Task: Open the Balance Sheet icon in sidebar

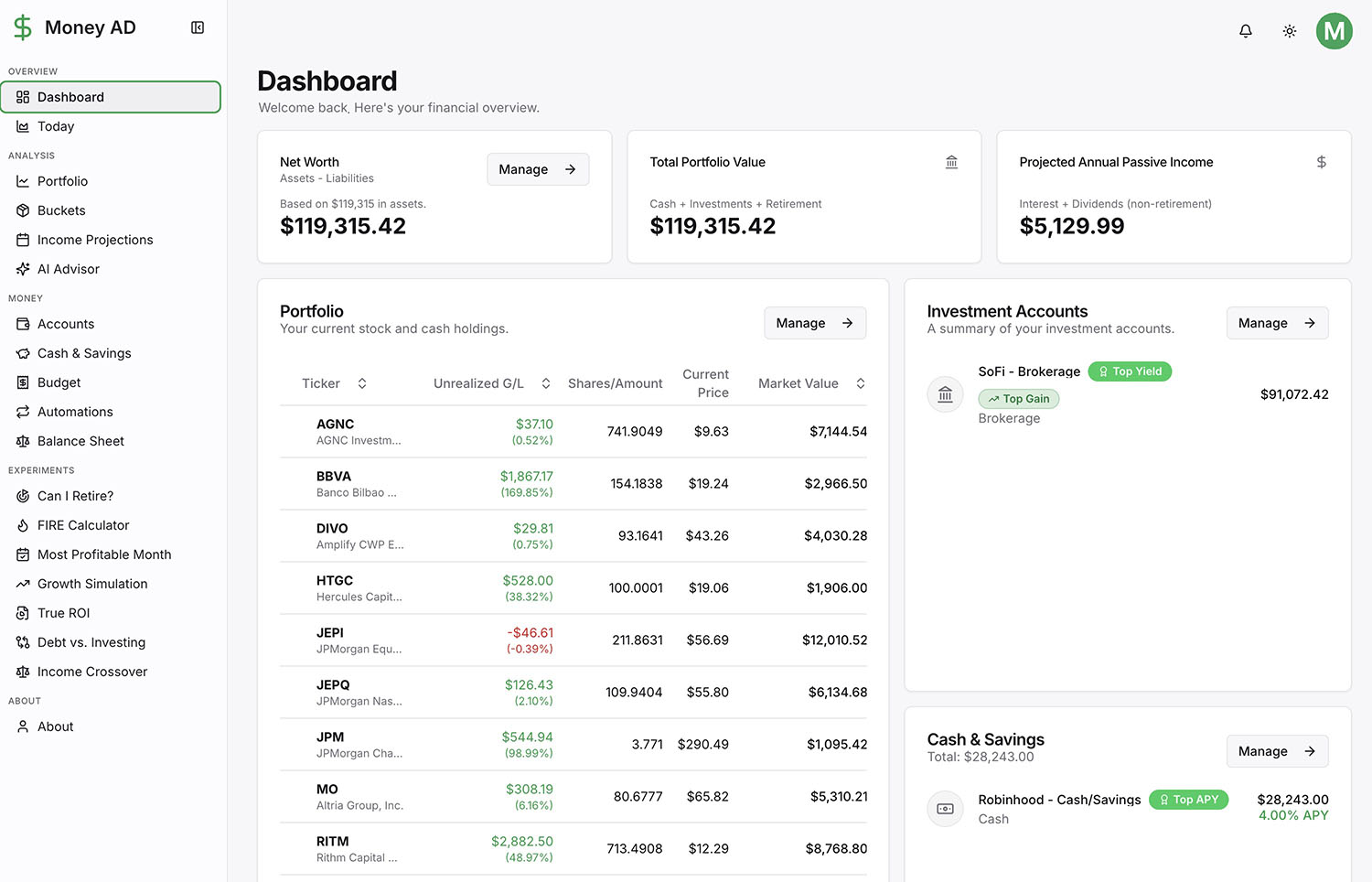Action: click(22, 441)
